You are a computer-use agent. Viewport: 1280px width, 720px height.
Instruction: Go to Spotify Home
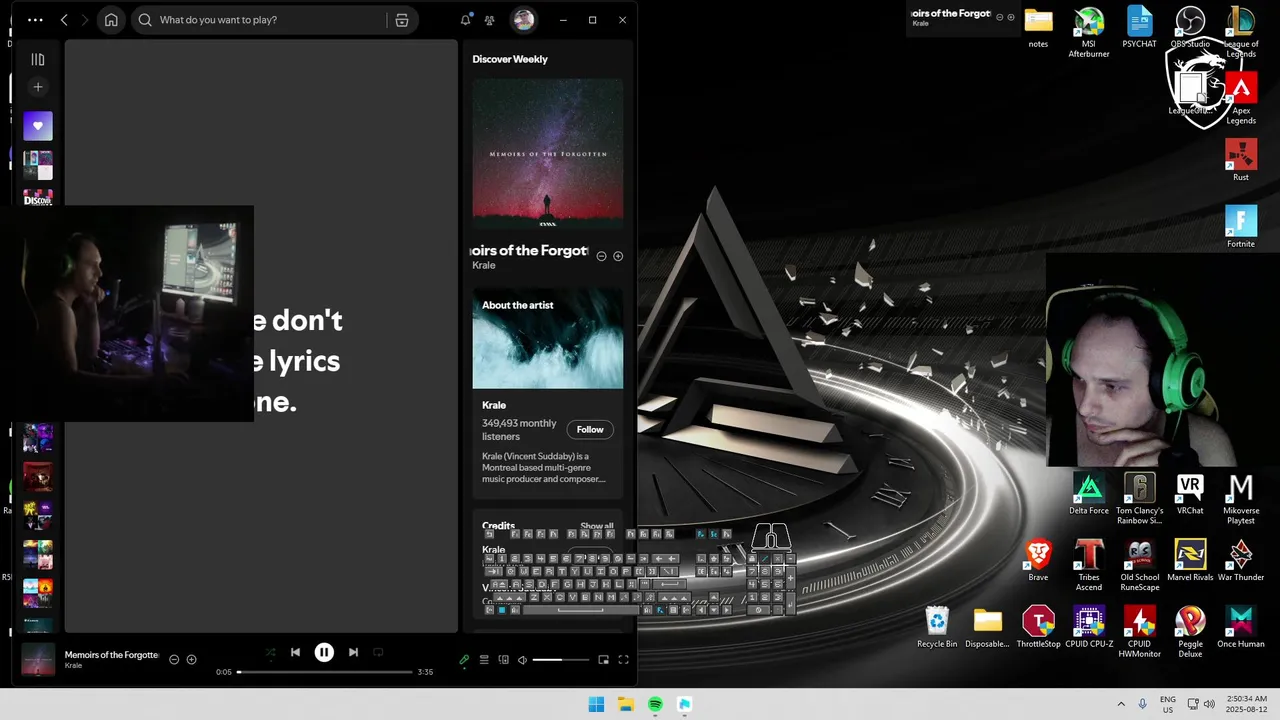click(111, 20)
